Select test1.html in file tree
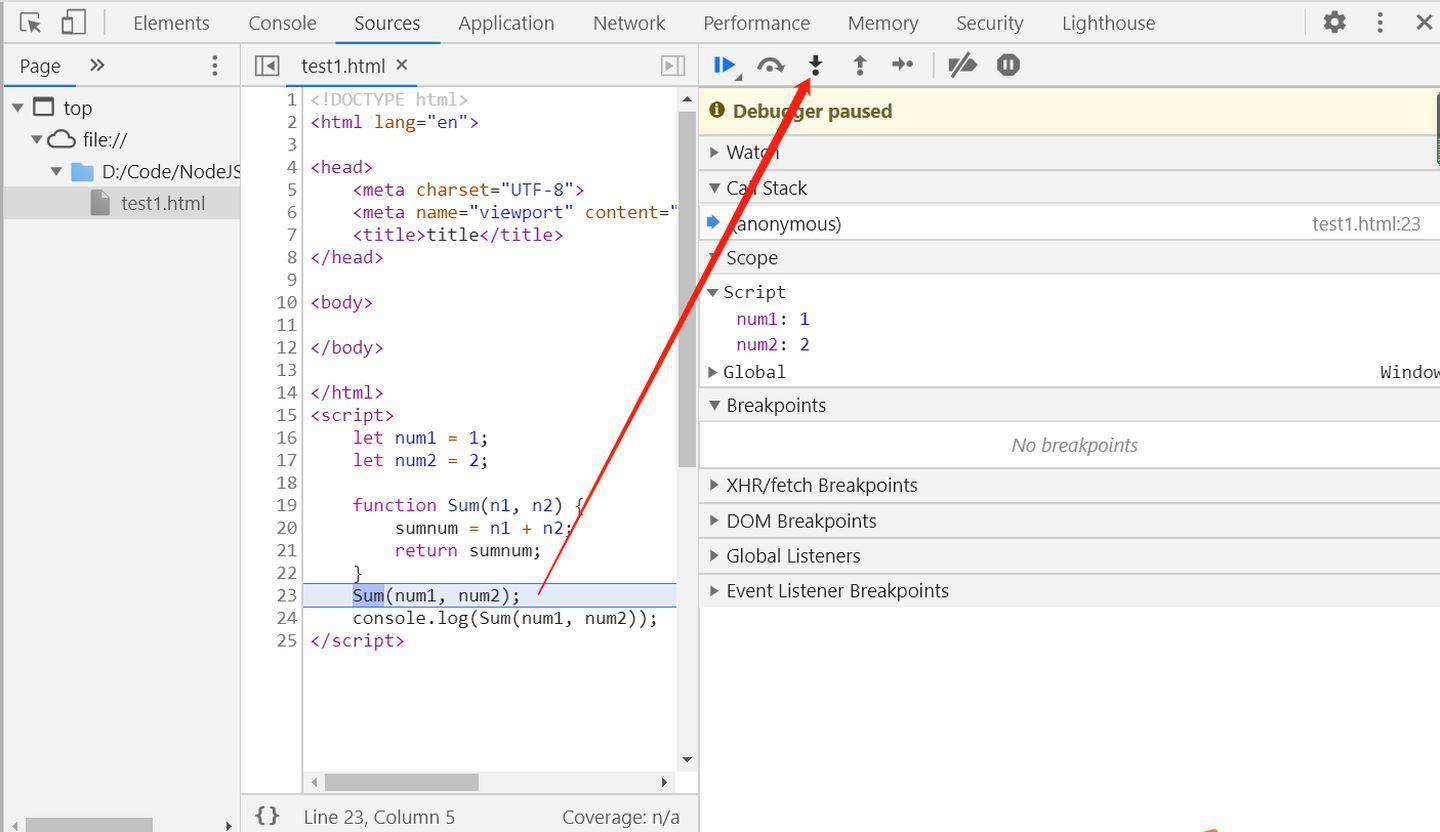Image resolution: width=1440 pixels, height=832 pixels. [122, 203]
